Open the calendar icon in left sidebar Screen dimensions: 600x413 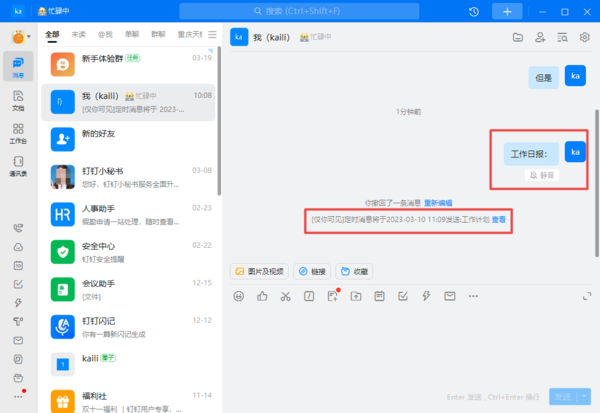(x=18, y=267)
